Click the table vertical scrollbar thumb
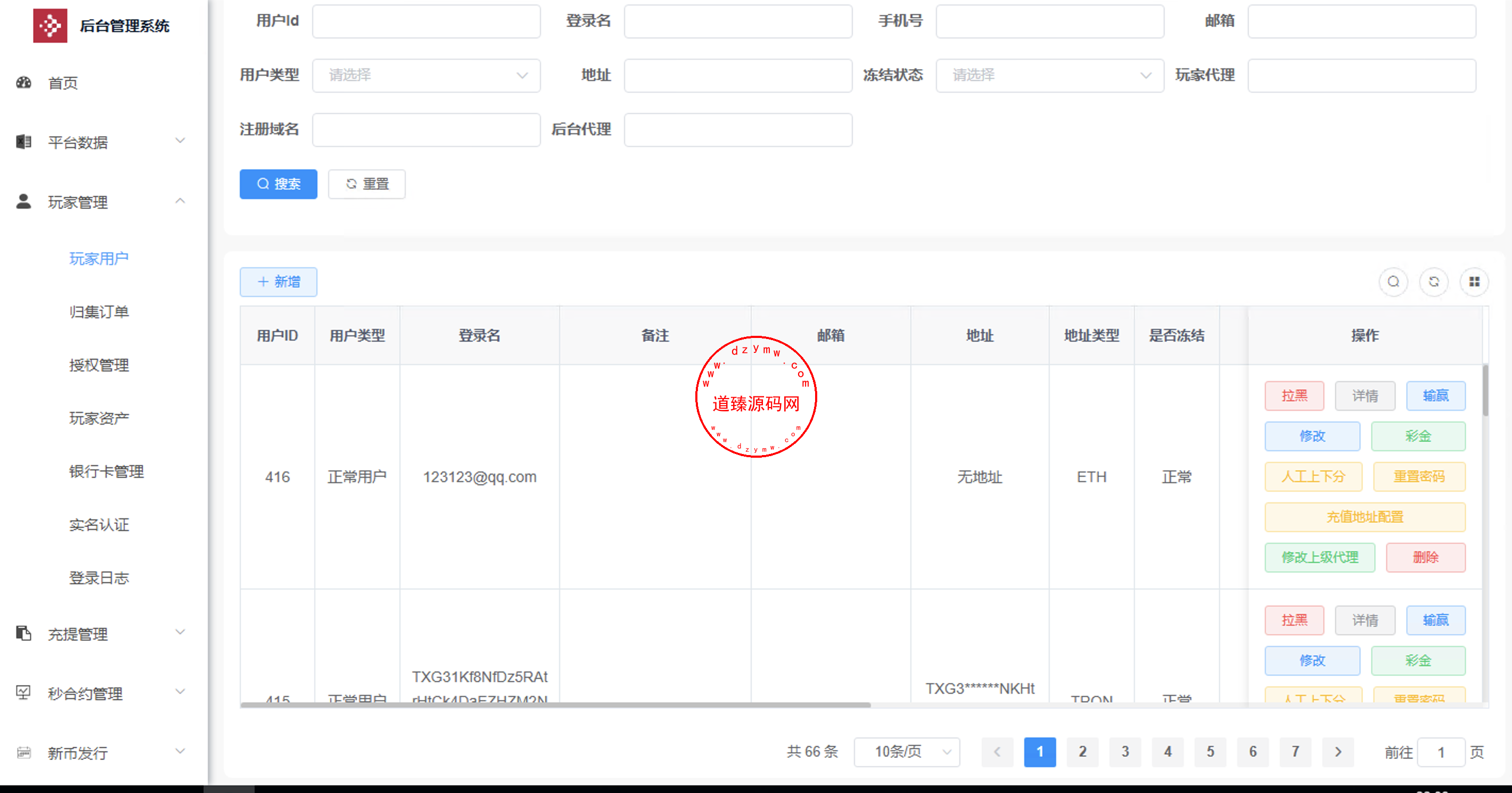Image resolution: width=1512 pixels, height=793 pixels. pos(1485,390)
